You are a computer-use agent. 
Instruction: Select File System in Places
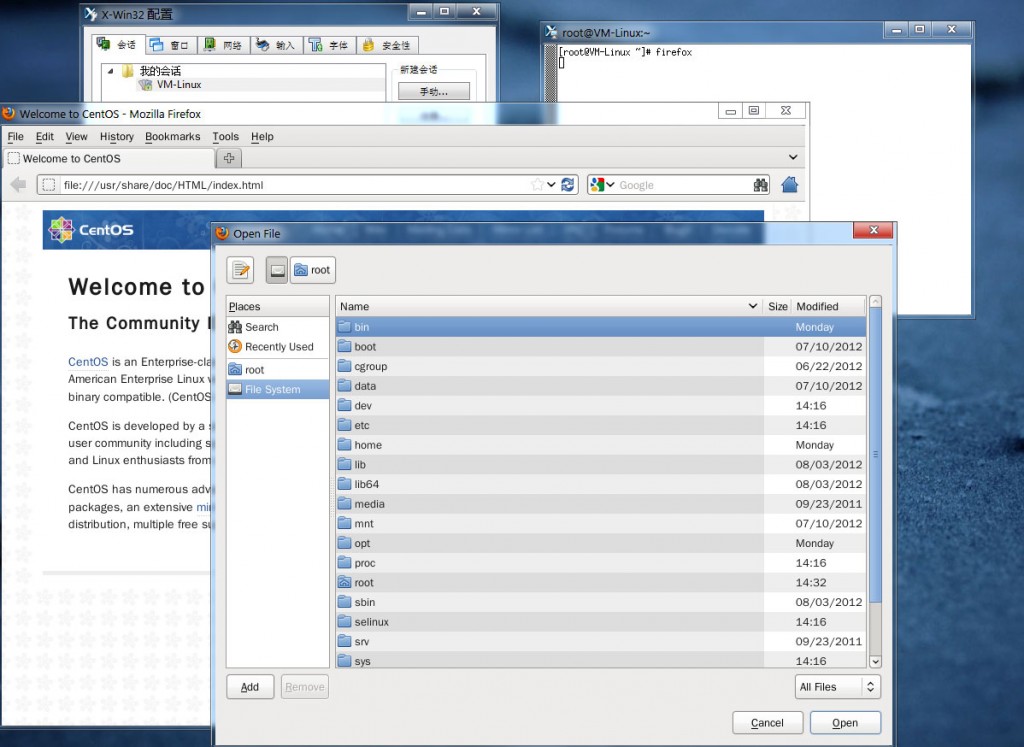pyautogui.click(x=278, y=389)
